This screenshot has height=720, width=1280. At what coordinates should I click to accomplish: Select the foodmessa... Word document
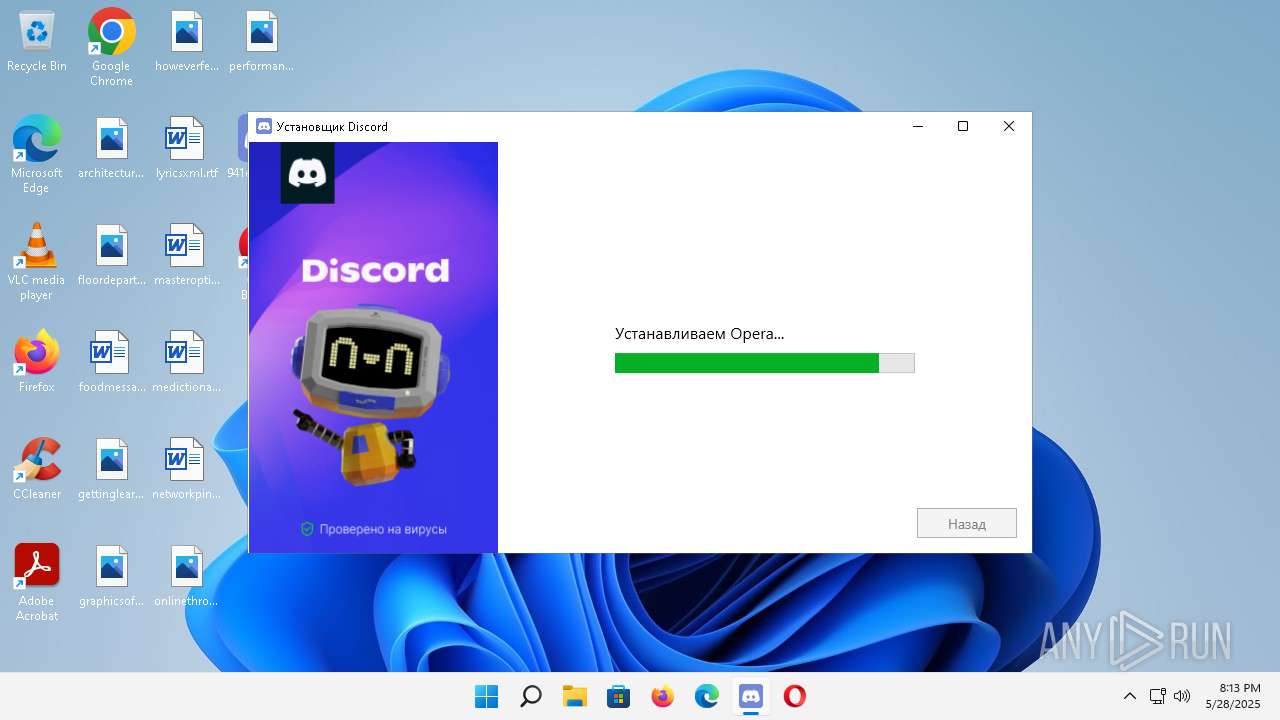coord(111,362)
